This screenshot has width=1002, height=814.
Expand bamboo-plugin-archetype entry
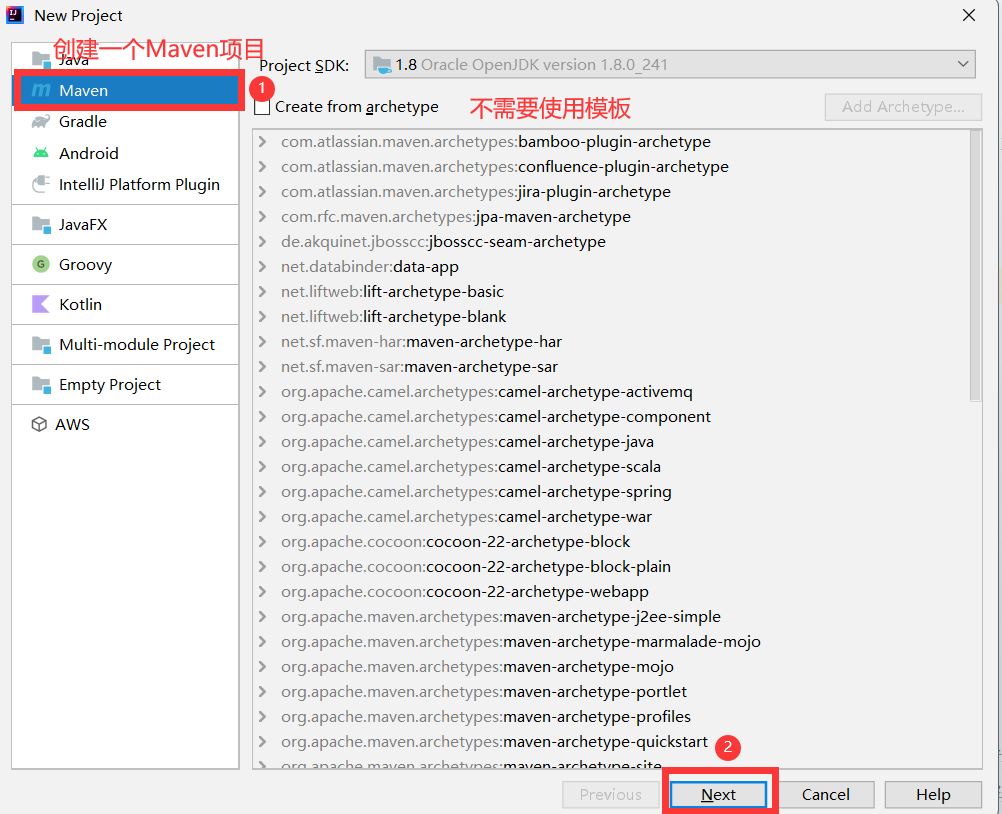pos(262,141)
